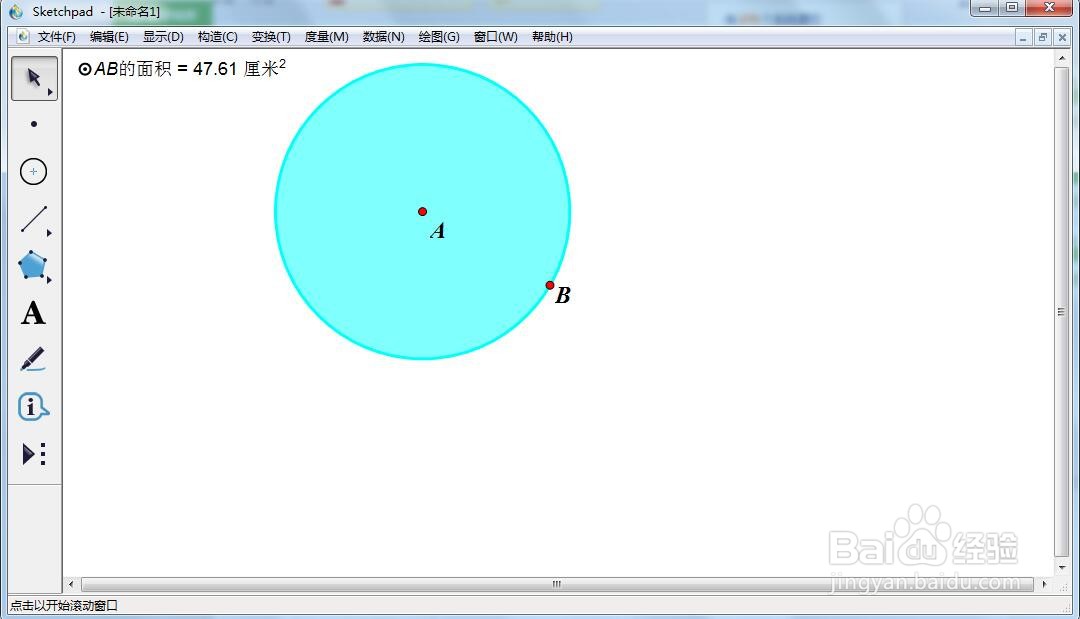Click the vertical scrollbar down arrow

(x=1061, y=567)
